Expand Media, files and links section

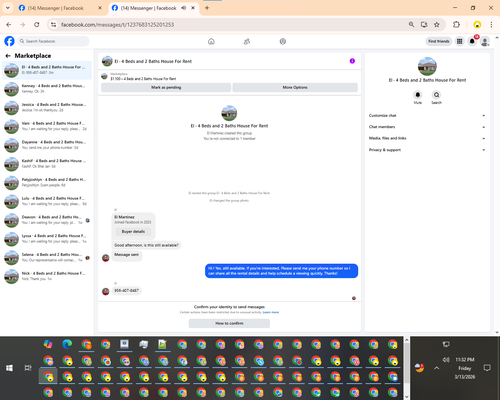[427, 138]
